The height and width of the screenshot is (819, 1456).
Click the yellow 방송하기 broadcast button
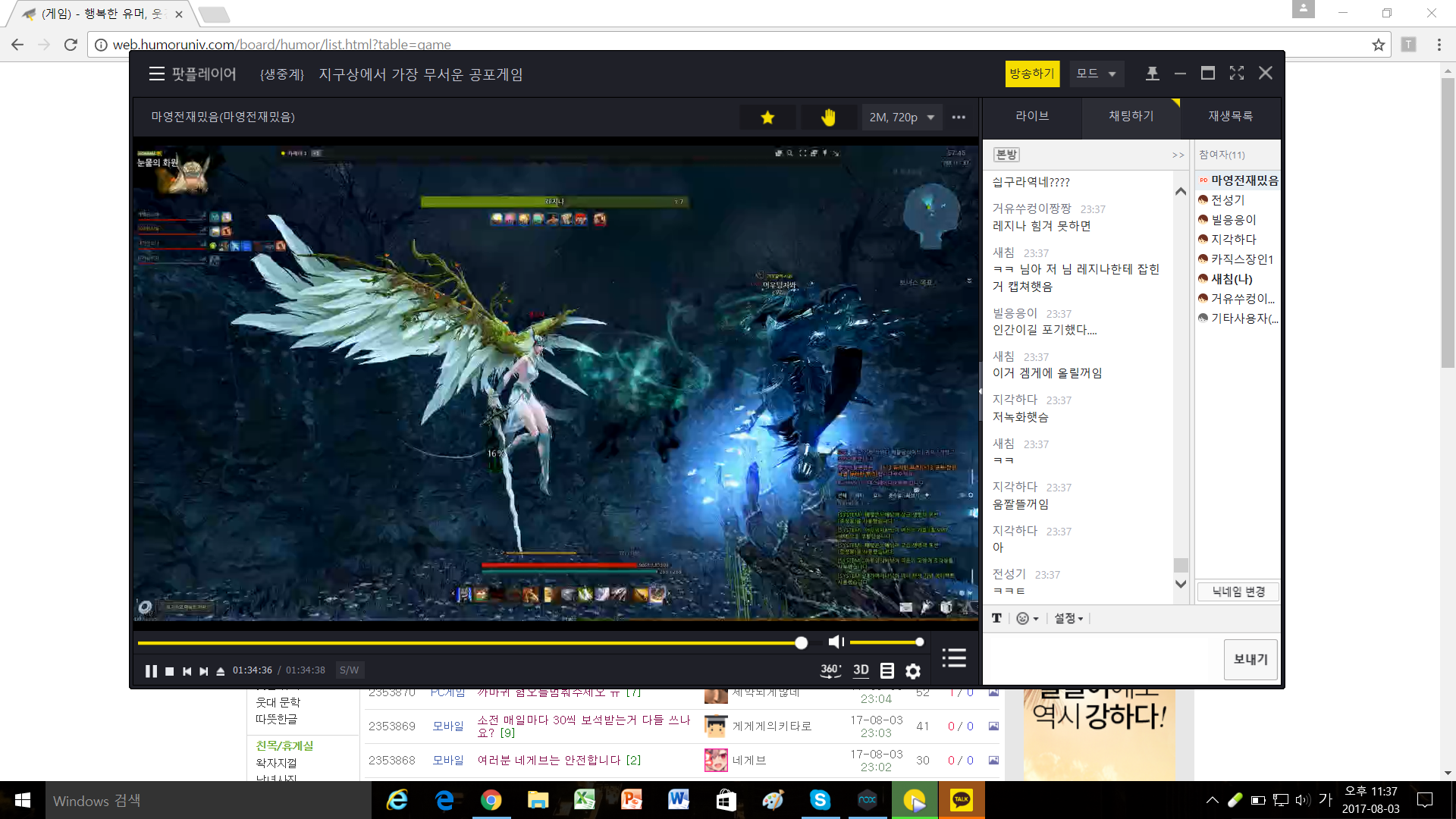click(x=1032, y=74)
